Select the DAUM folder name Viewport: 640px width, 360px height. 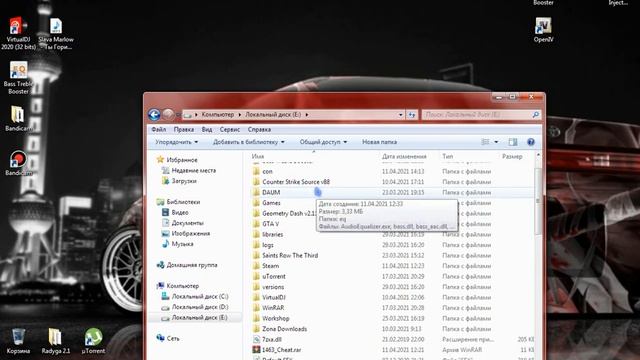[x=271, y=193]
